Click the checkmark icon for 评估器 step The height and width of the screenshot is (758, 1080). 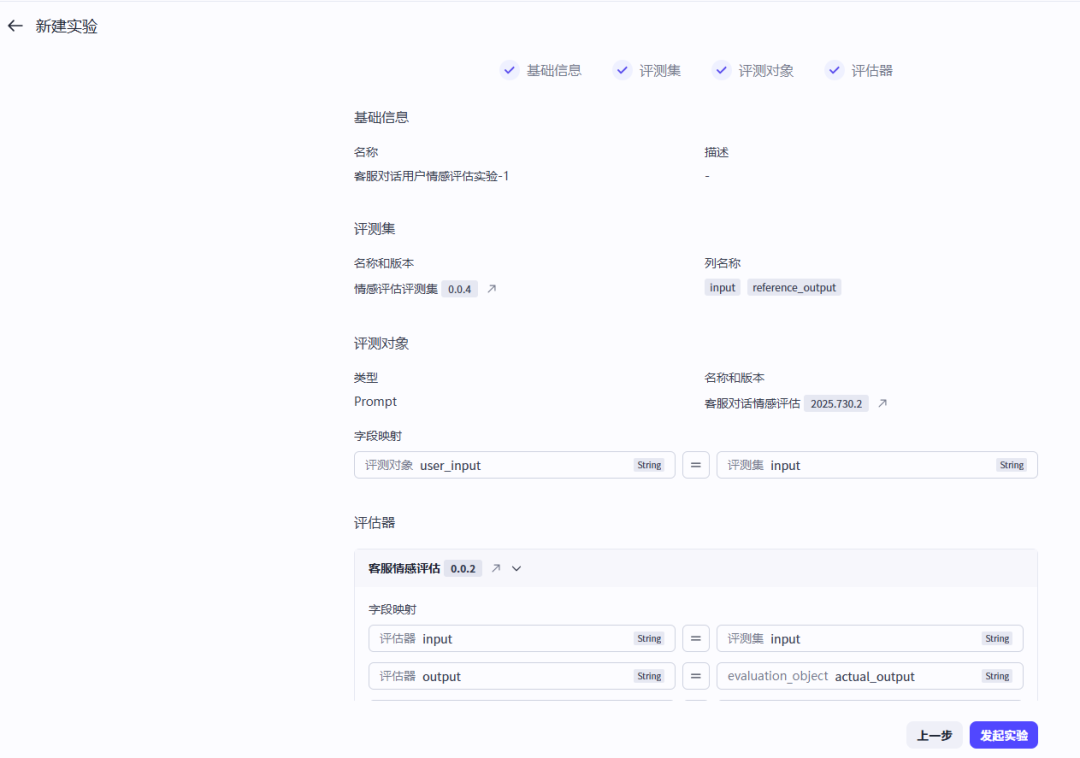[834, 70]
